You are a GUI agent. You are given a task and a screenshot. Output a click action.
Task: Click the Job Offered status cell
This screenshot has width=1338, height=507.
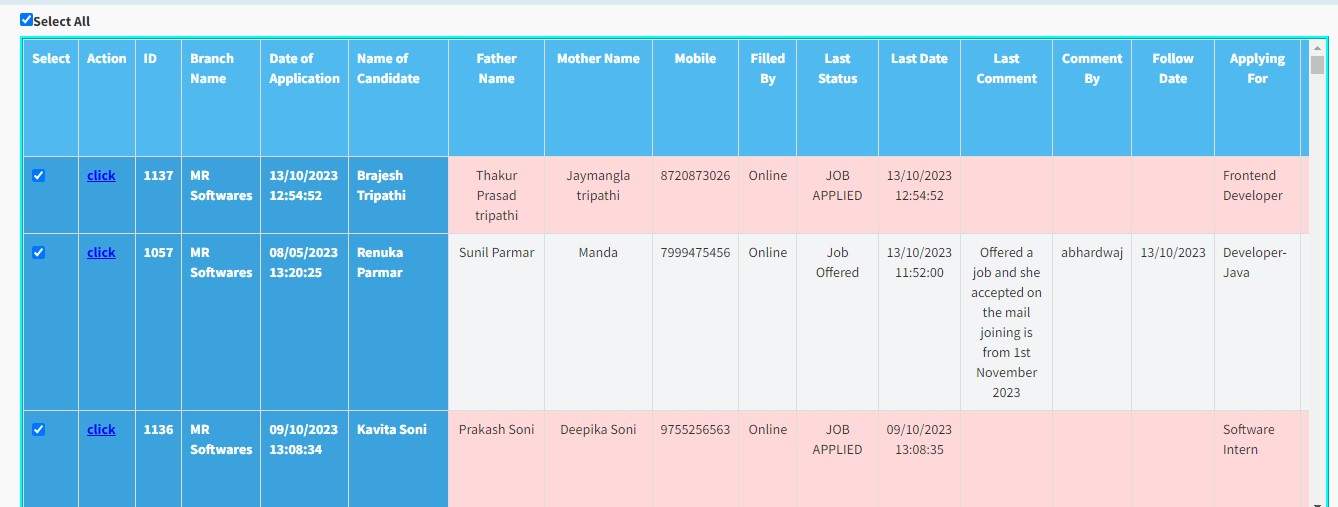pyautogui.click(x=837, y=263)
